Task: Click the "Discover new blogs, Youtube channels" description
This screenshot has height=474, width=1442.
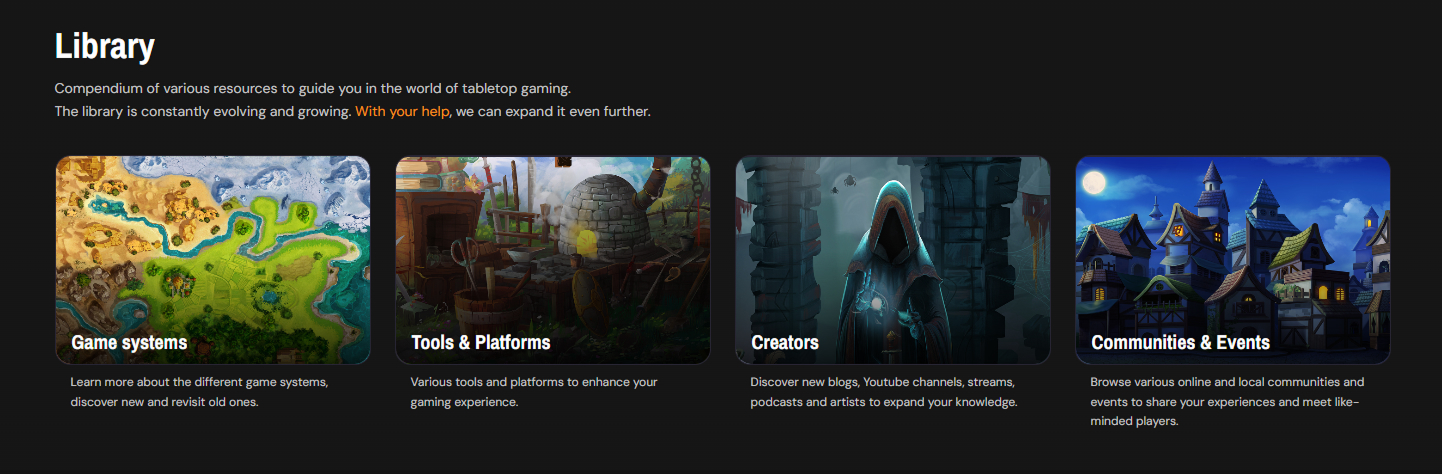Action: pos(884,392)
